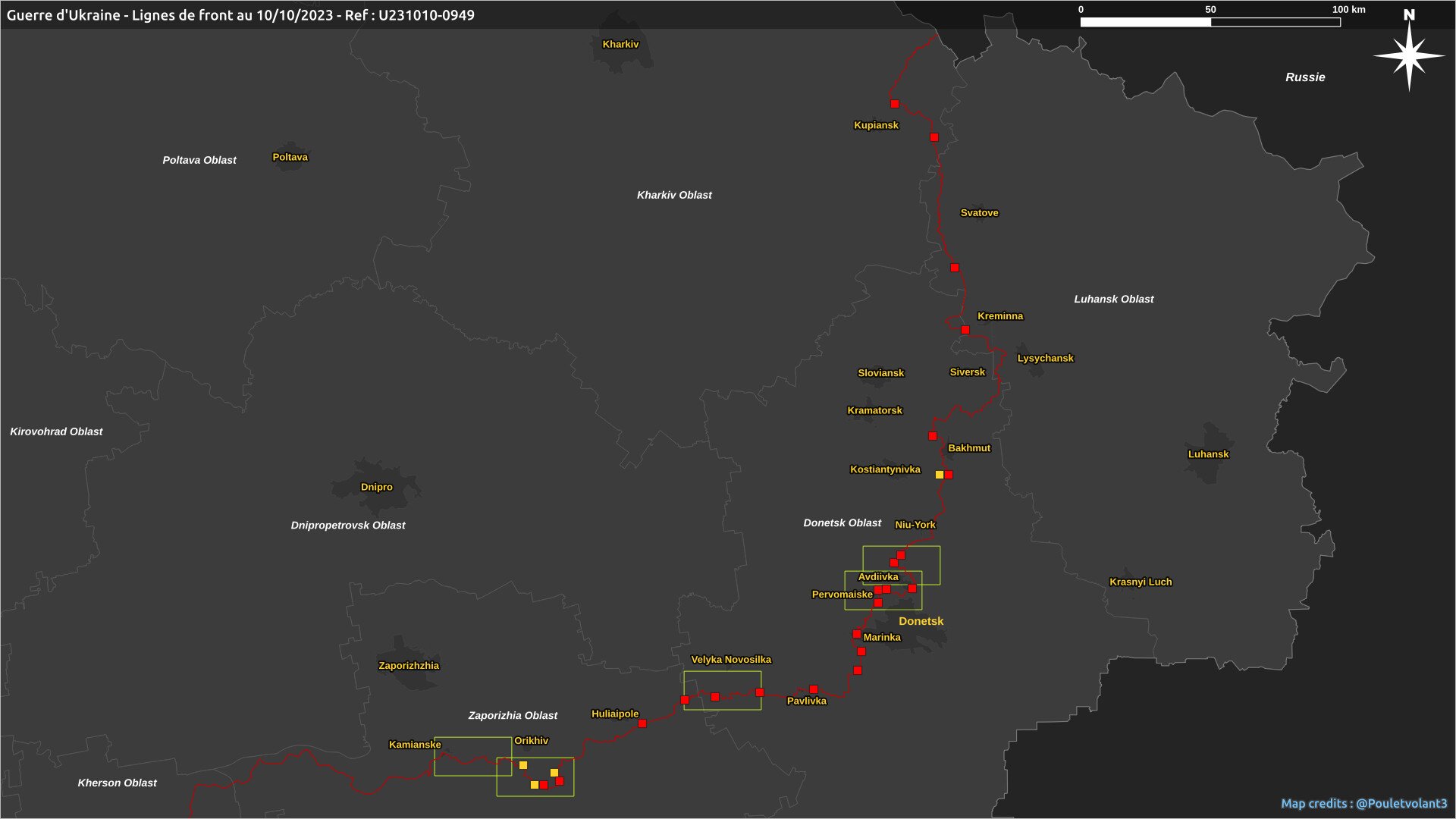Click the 50 mark on the scale bar
The width and height of the screenshot is (1456, 819).
pos(1210,10)
